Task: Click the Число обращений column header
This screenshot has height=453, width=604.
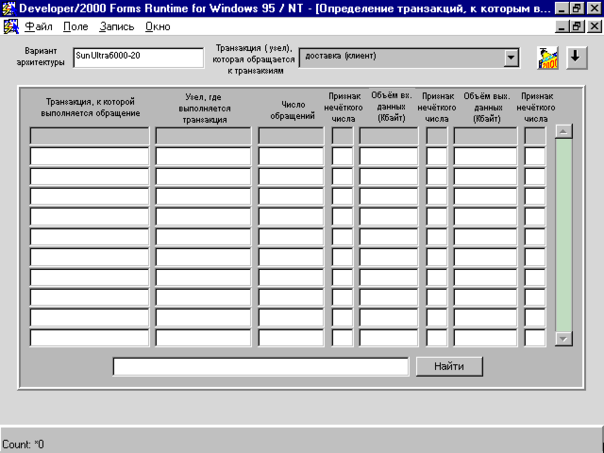Action: 292,110
